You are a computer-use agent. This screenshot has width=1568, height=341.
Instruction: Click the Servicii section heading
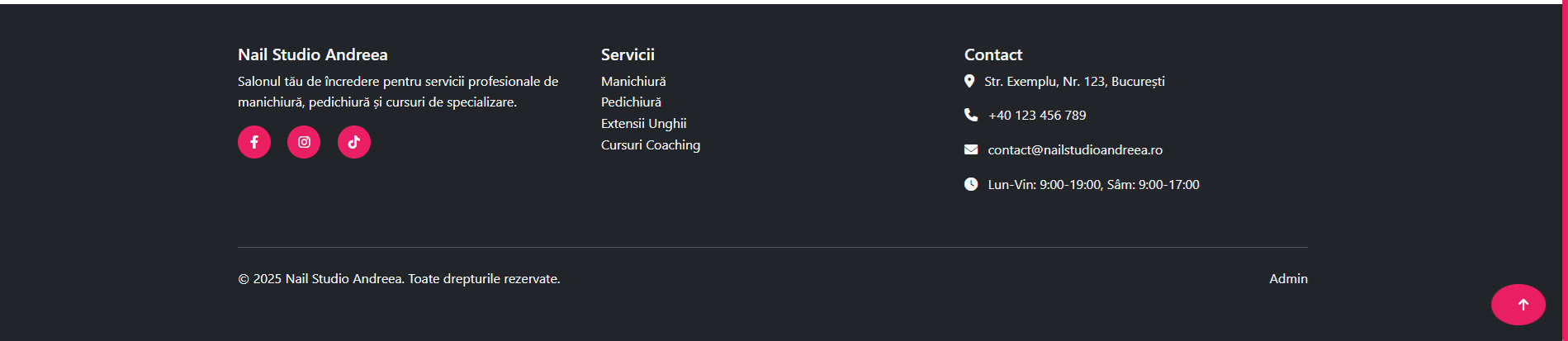628,54
